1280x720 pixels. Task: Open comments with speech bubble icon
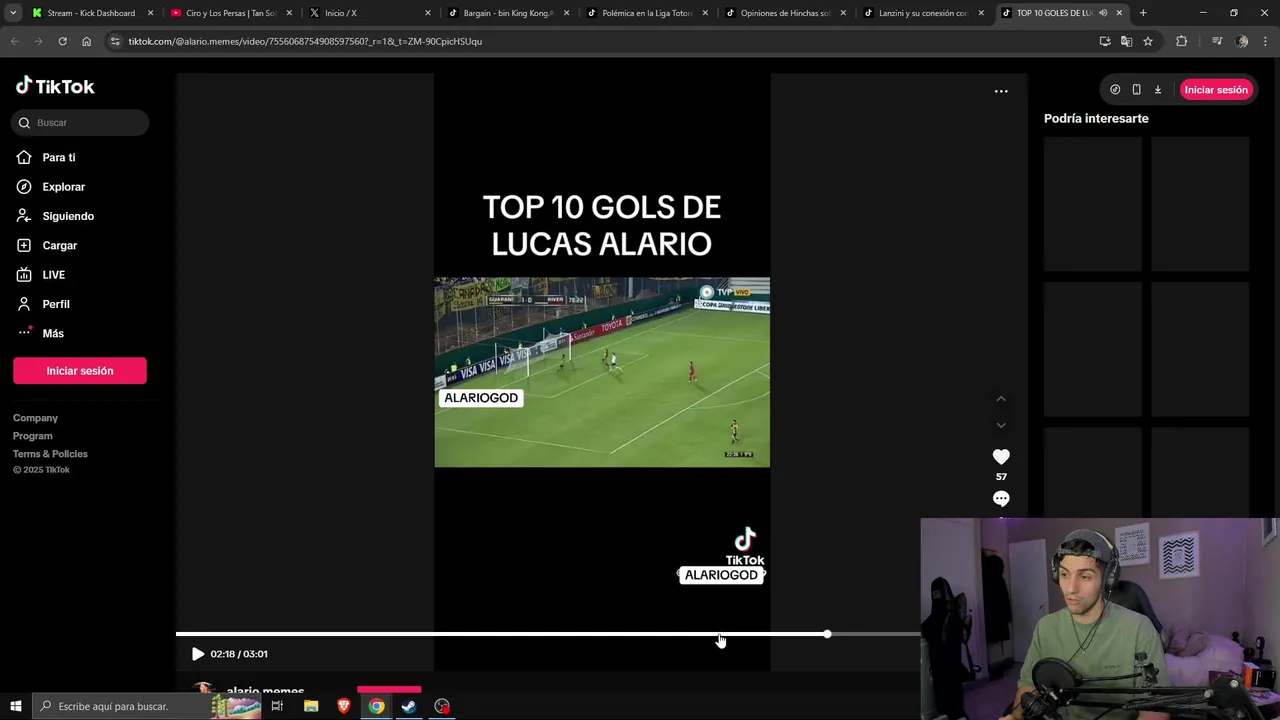(x=1001, y=499)
